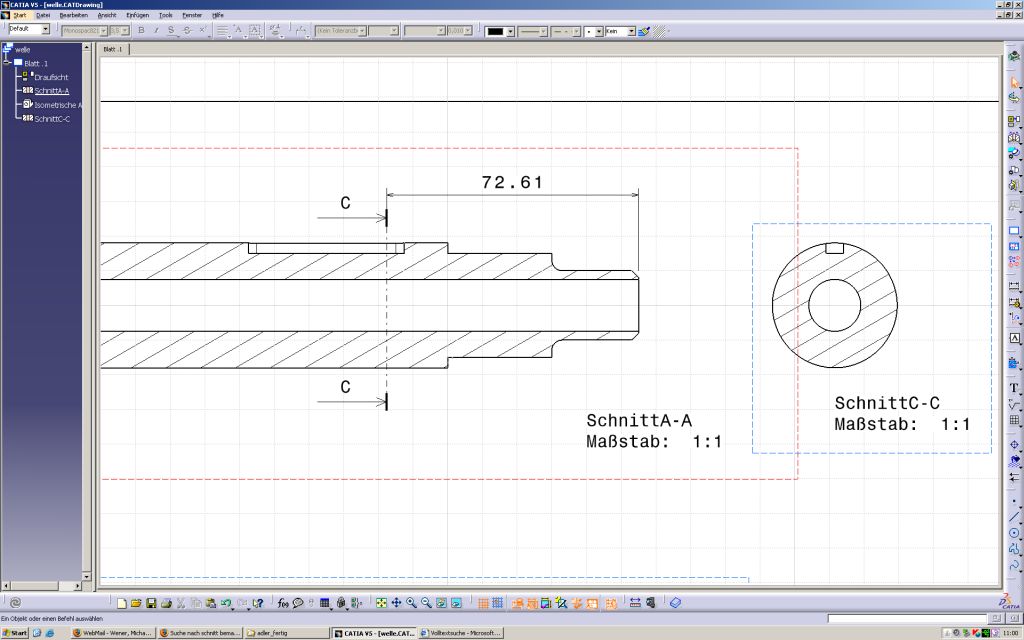This screenshot has height=640, width=1024.
Task: Click the Copy Object Format painter icon
Action: click(x=644, y=31)
